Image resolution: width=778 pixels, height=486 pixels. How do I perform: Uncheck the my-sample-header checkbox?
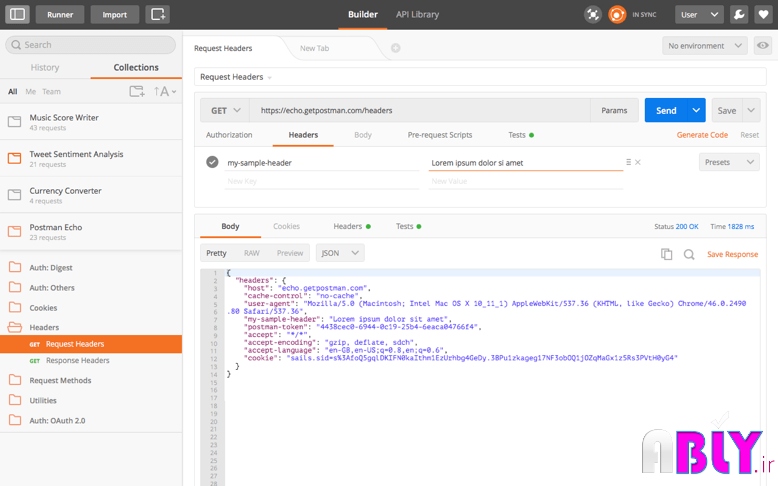212,162
